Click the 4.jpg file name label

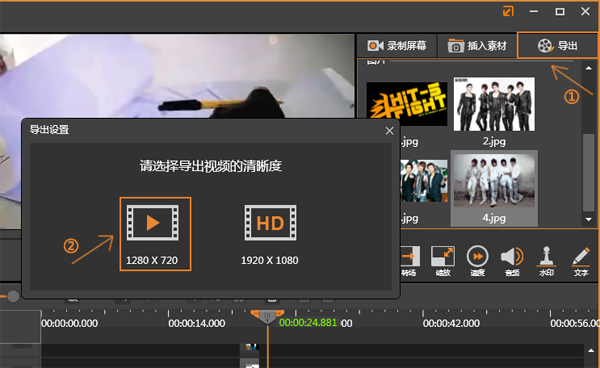[x=494, y=218]
